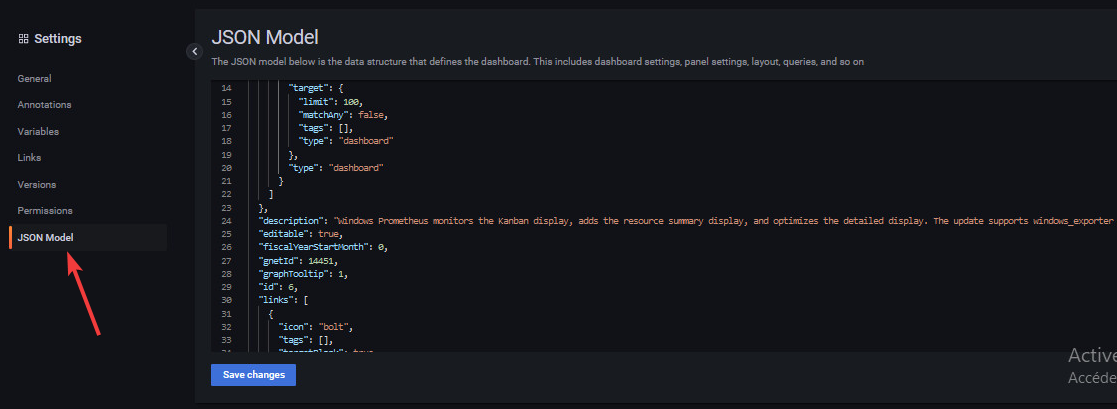The image size is (1117, 409).
Task: Click the "matchAny": false line in the editor
Action: 343,116
